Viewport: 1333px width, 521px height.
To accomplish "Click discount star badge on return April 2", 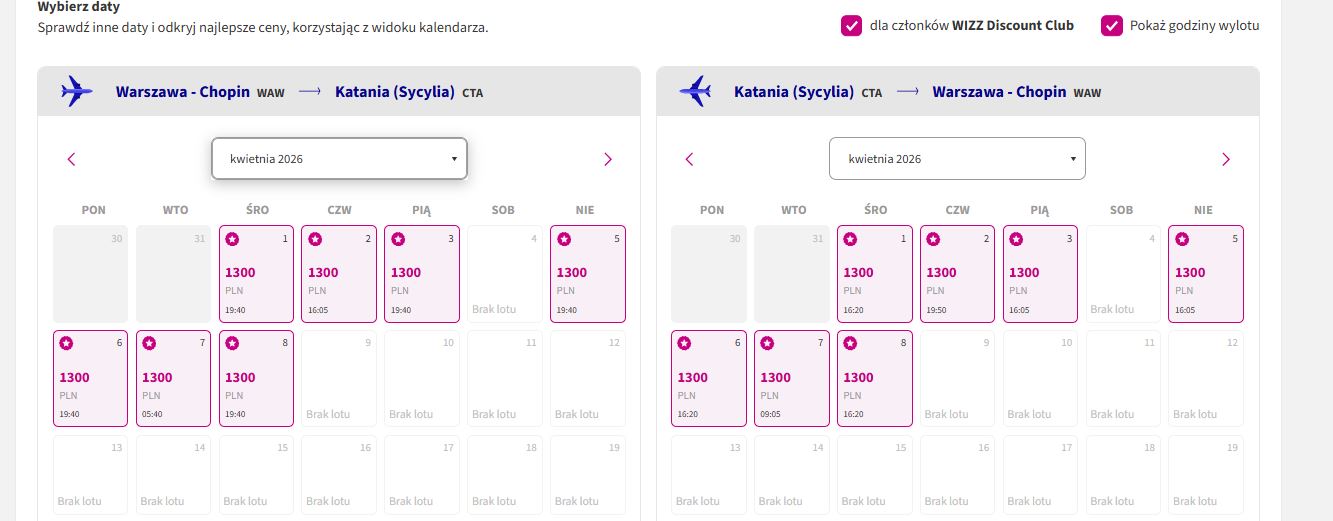I will 933,239.
